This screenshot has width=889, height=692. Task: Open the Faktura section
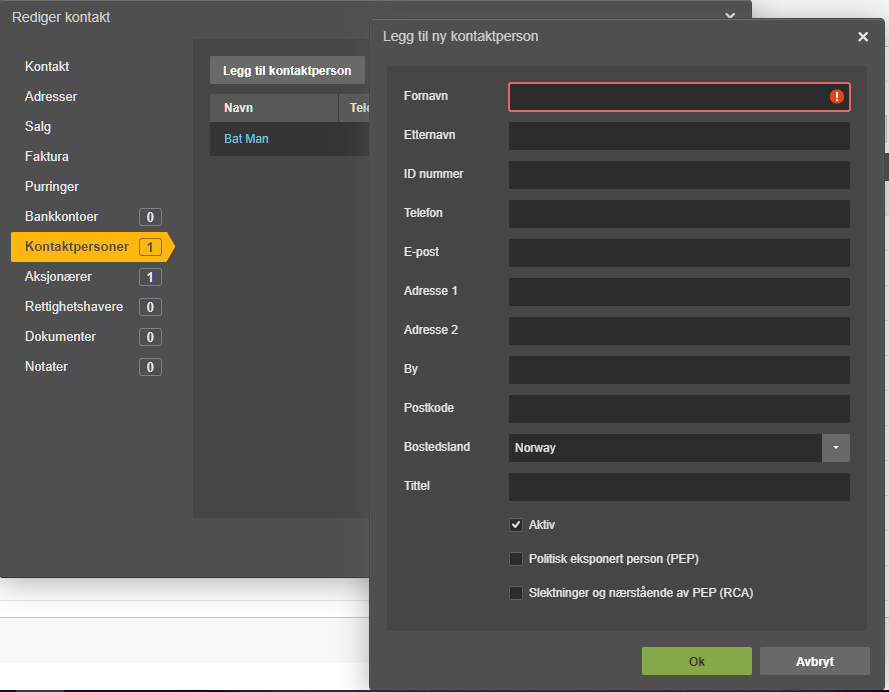point(46,156)
